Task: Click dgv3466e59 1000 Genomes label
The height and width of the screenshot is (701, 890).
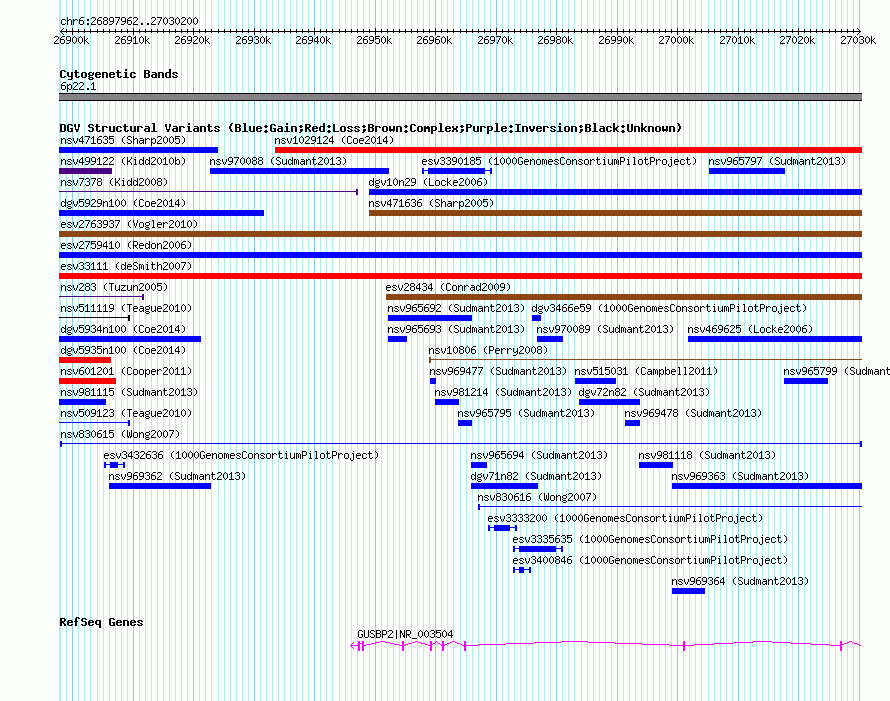Action: [x=669, y=308]
